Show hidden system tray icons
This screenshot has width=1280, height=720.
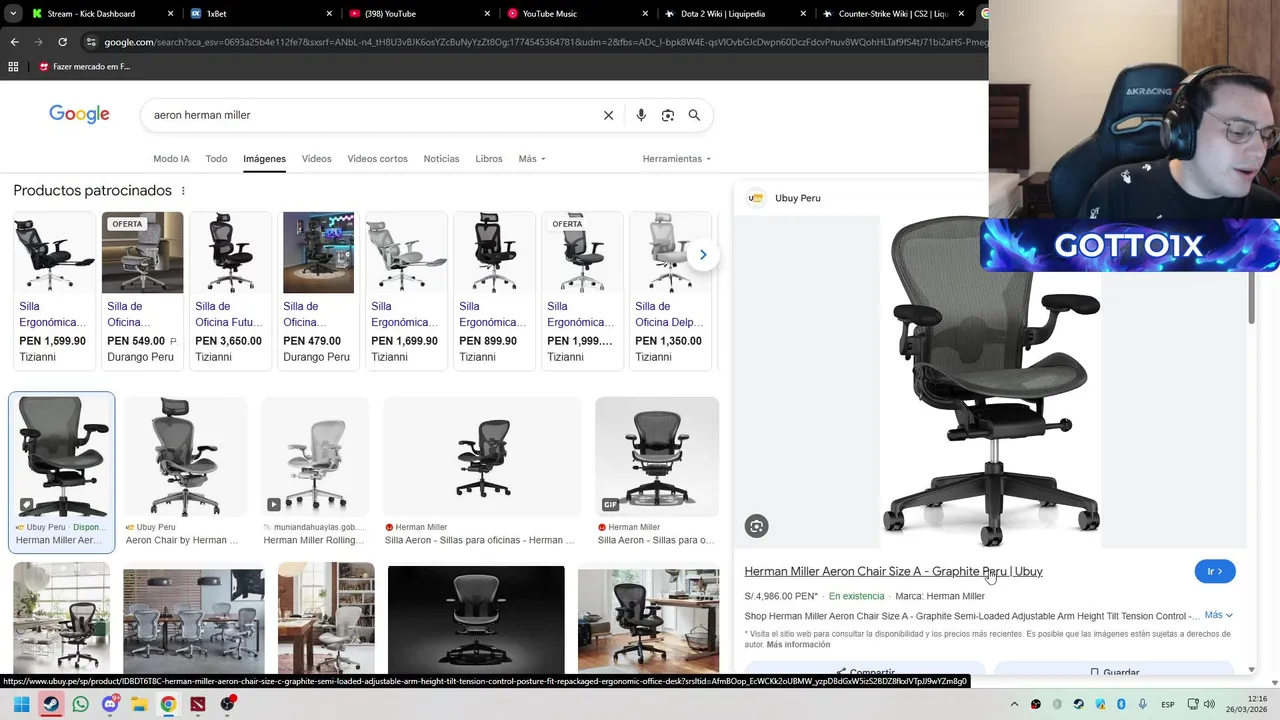1014,705
